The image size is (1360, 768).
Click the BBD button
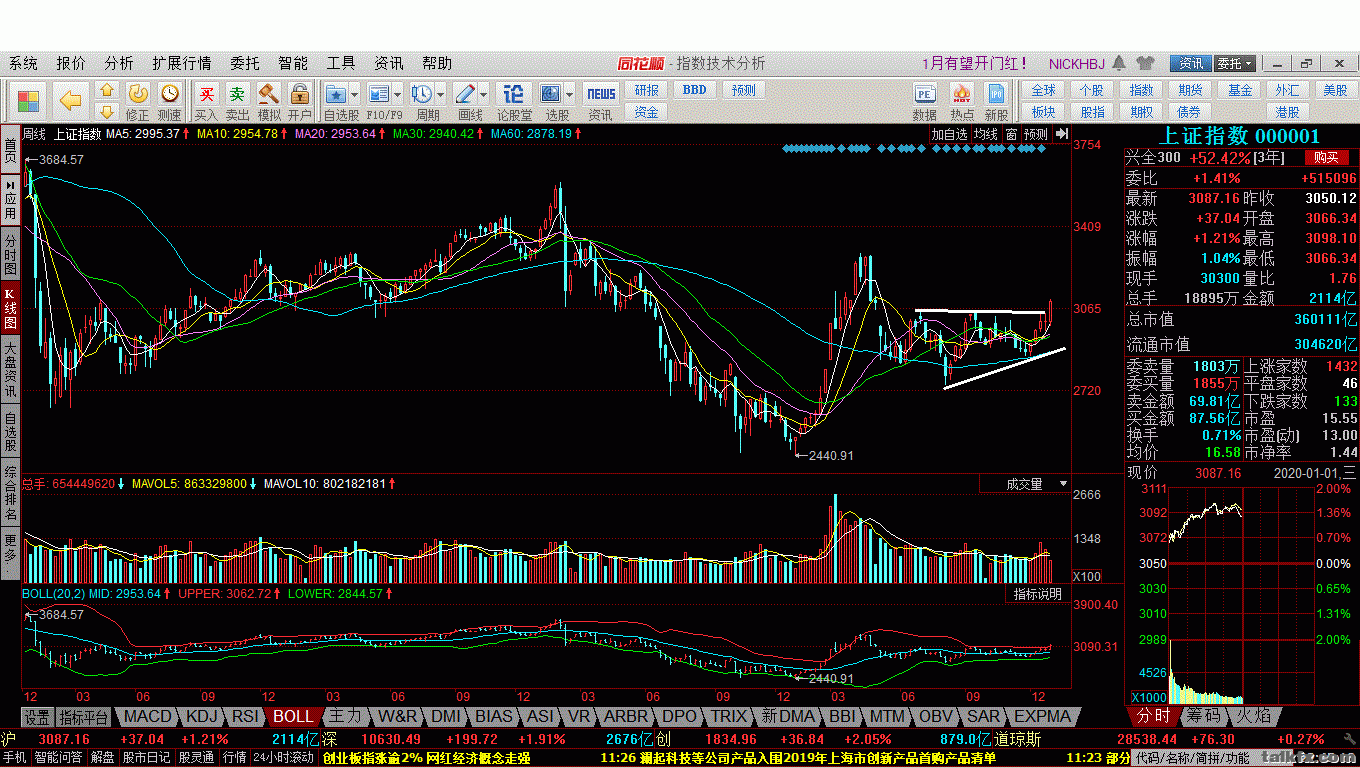(694, 90)
